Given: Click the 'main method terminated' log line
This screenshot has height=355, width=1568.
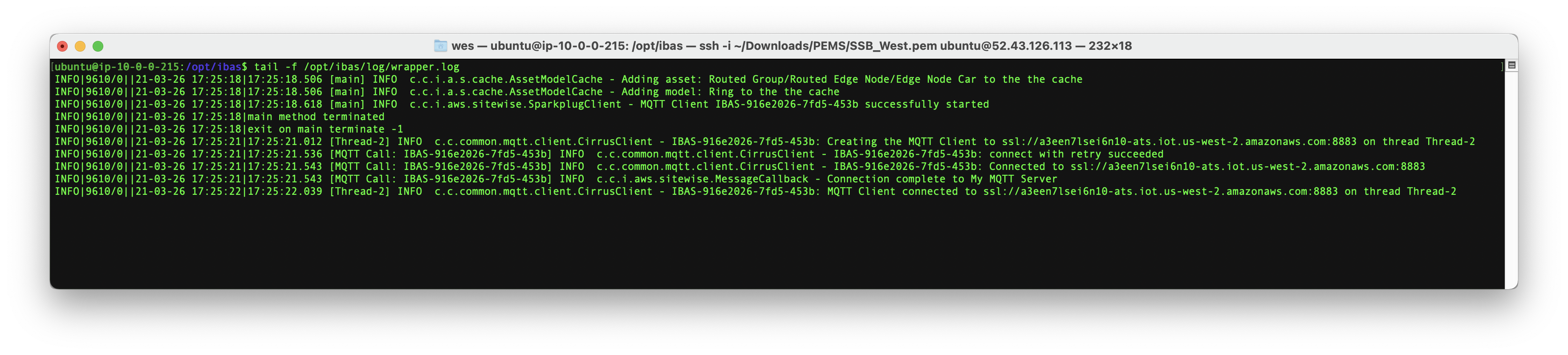Looking at the screenshot, I should pyautogui.click(x=316, y=117).
